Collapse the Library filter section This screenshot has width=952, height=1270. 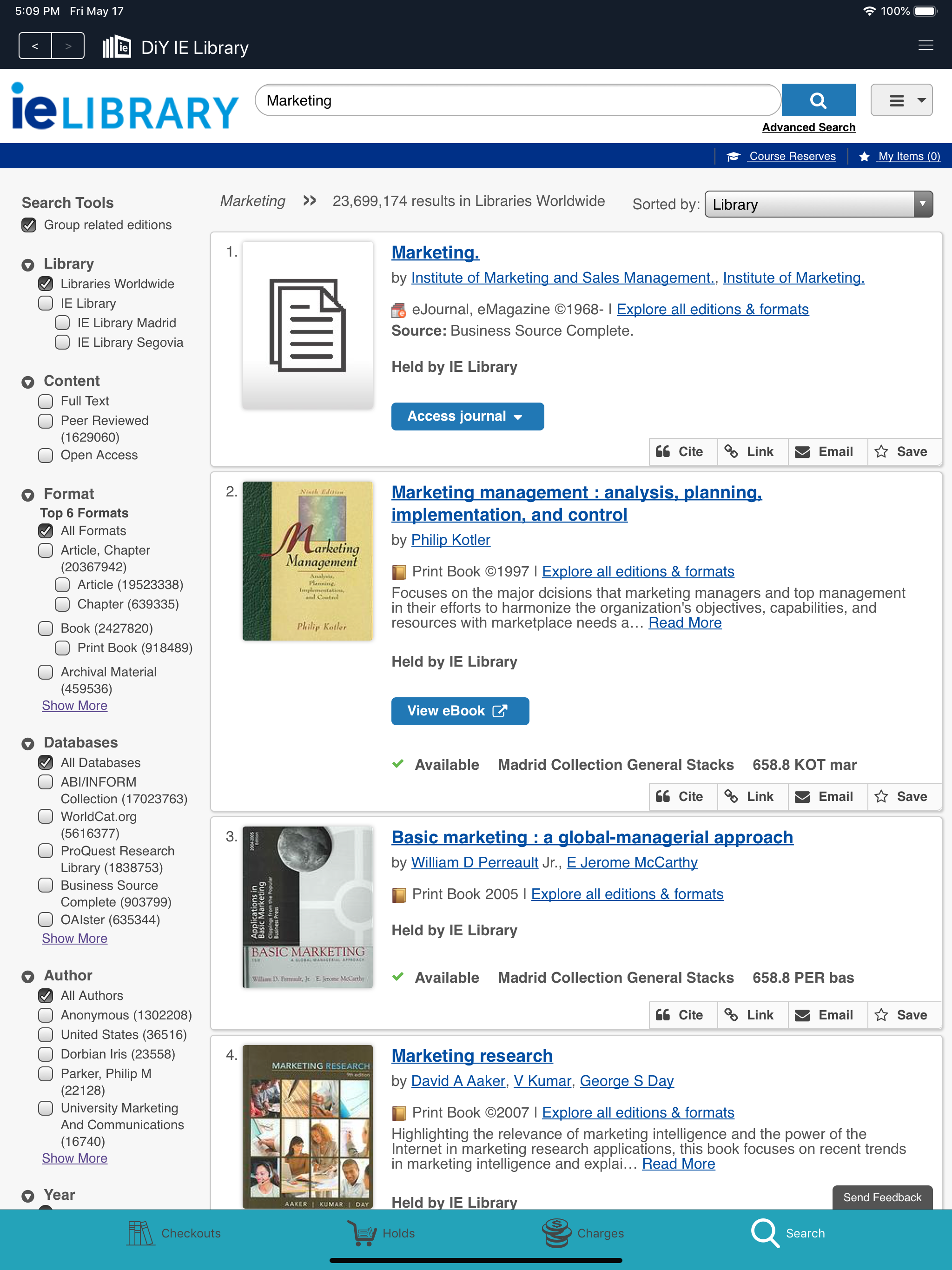27,265
